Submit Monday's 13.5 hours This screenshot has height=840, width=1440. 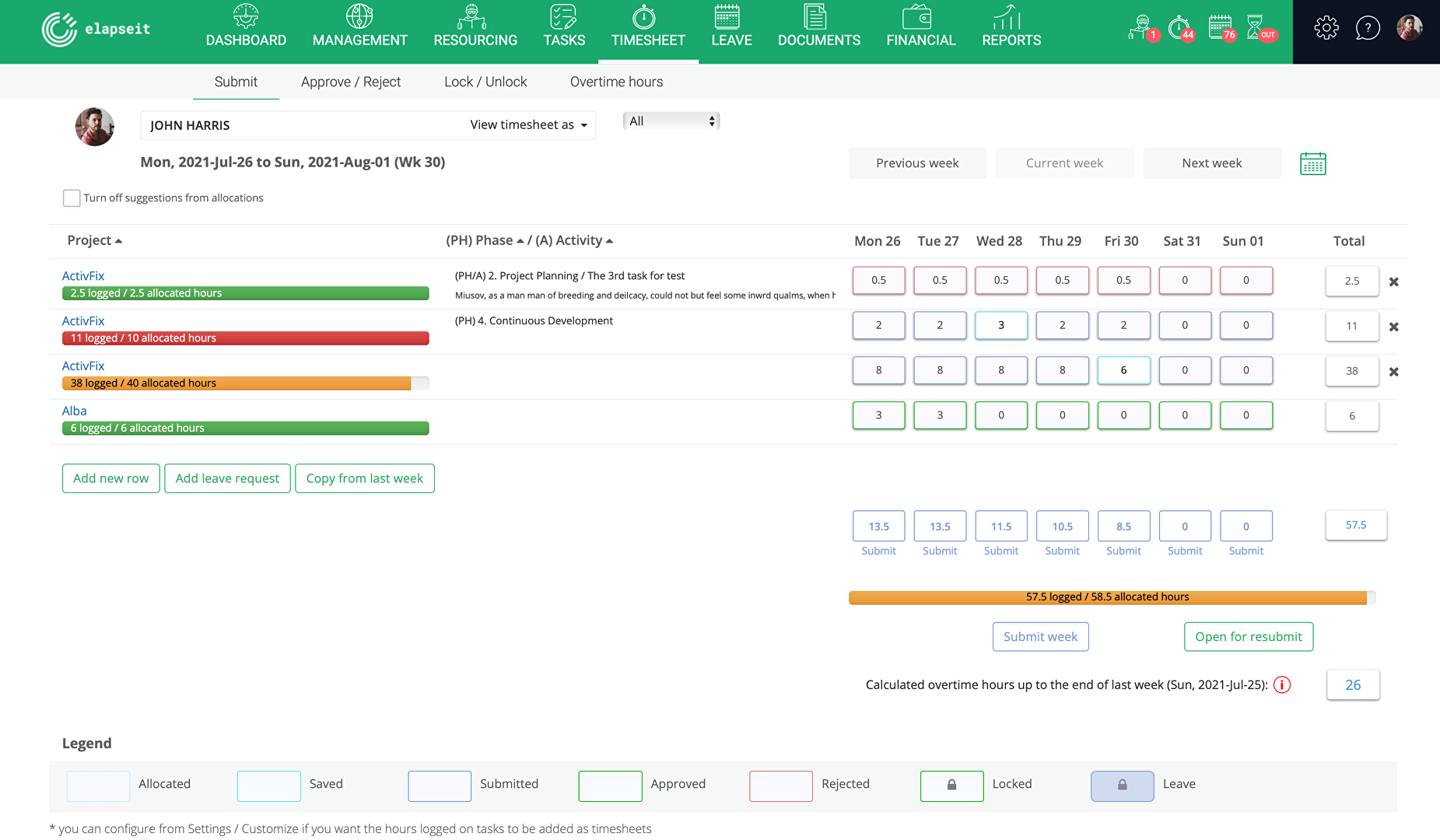click(878, 551)
